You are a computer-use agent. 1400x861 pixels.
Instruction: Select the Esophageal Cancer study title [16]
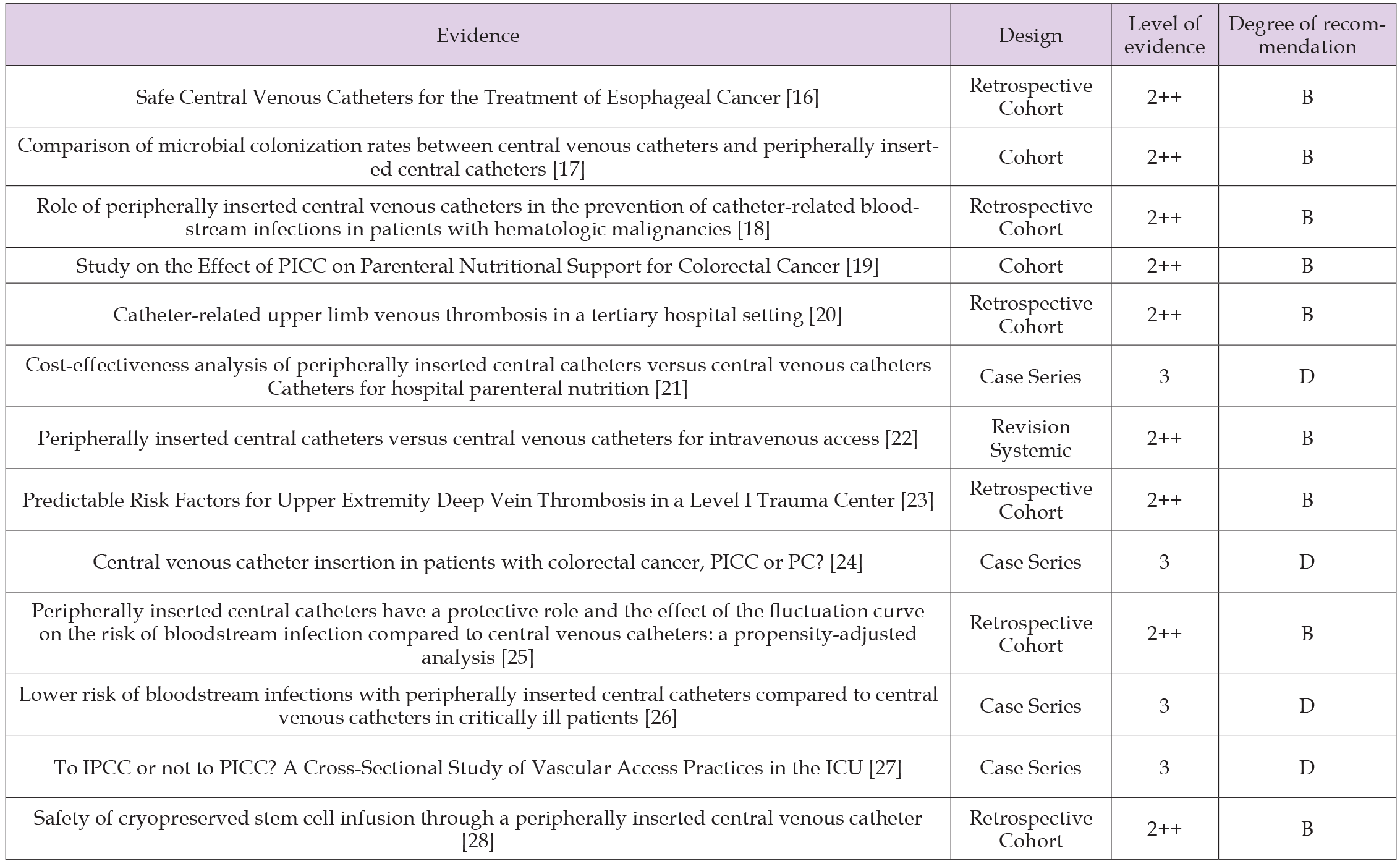(477, 97)
